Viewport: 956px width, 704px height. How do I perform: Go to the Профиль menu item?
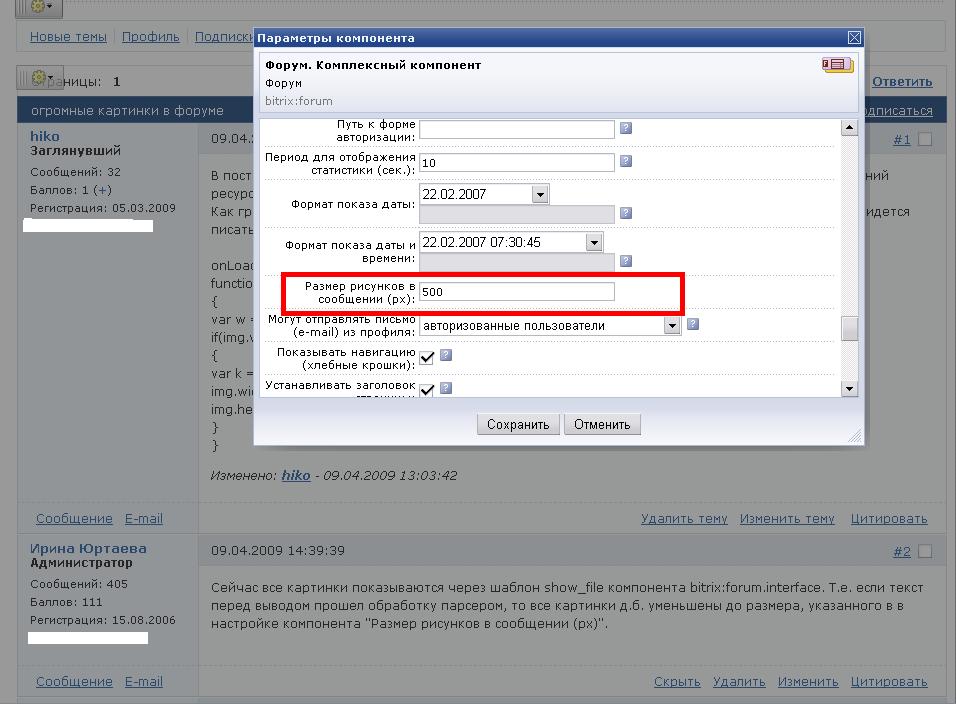151,36
